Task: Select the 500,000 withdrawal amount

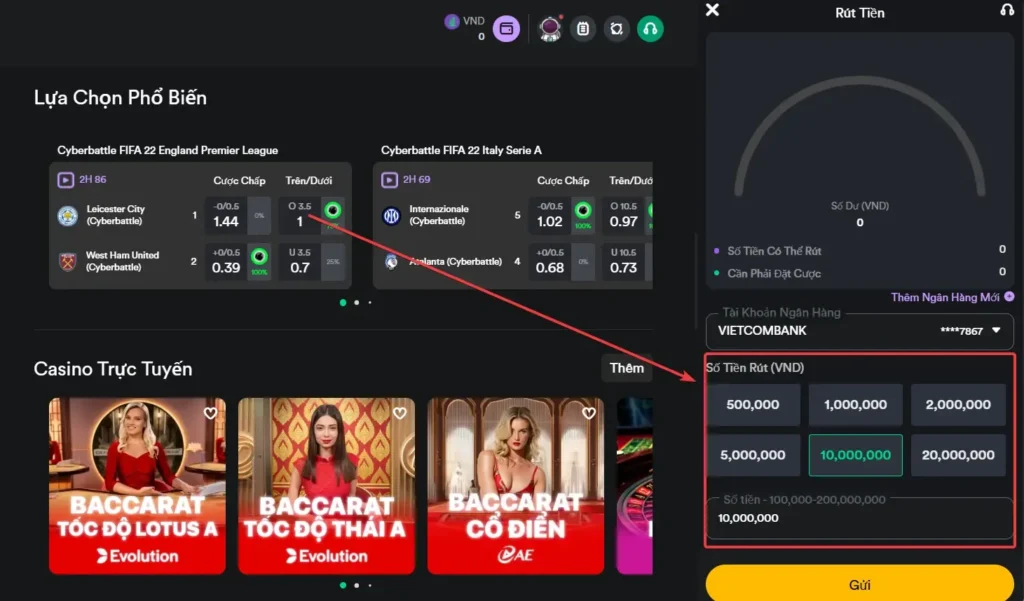Action: [x=753, y=404]
